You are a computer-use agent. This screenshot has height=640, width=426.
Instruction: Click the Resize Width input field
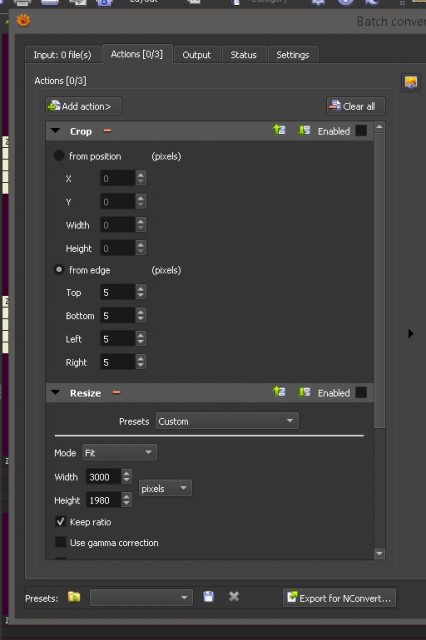point(103,477)
